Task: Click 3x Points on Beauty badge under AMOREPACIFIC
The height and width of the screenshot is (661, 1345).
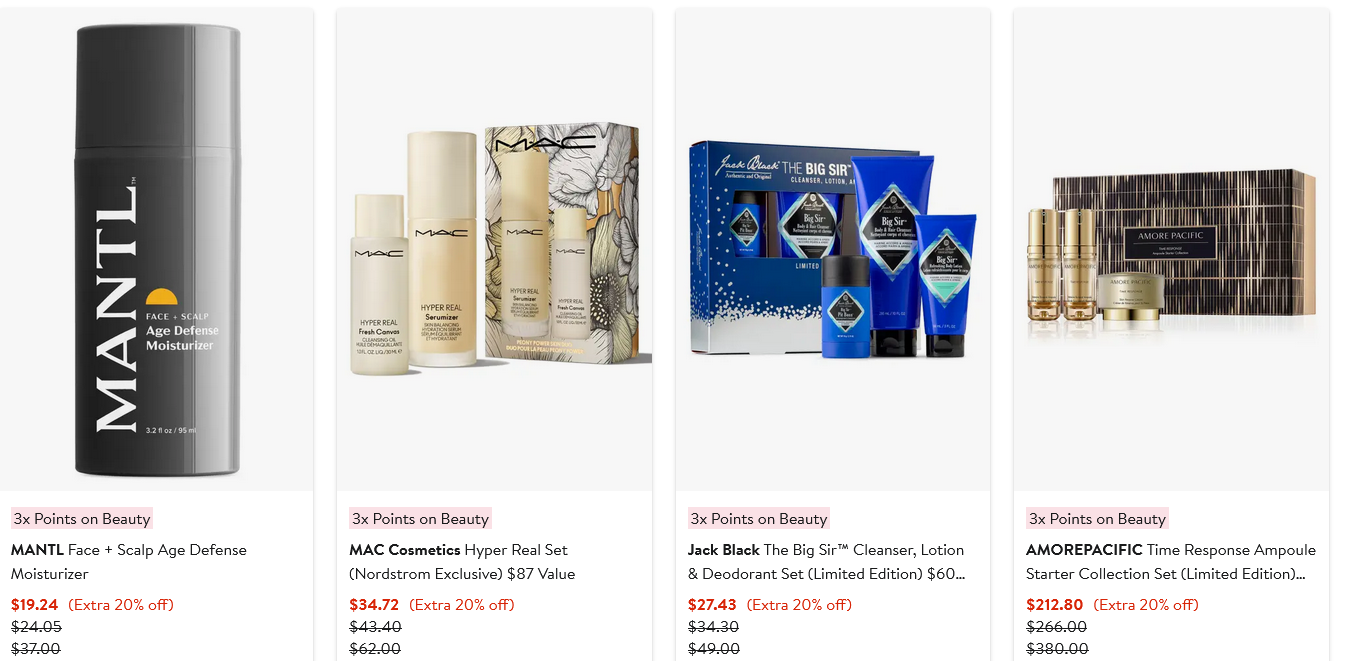Action: [x=1097, y=518]
